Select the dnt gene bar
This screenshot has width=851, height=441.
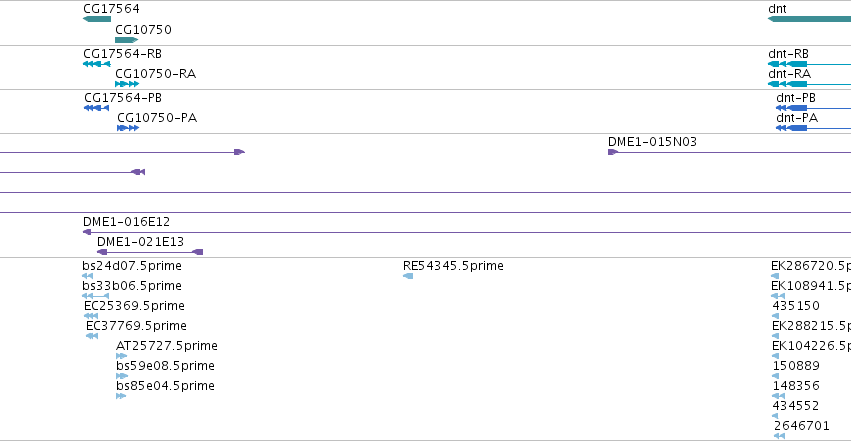click(x=809, y=19)
